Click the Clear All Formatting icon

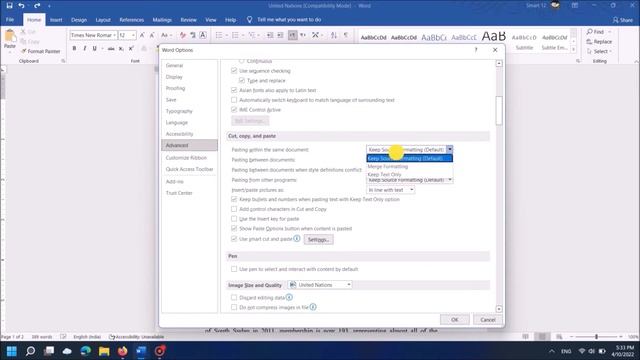pos(183,36)
